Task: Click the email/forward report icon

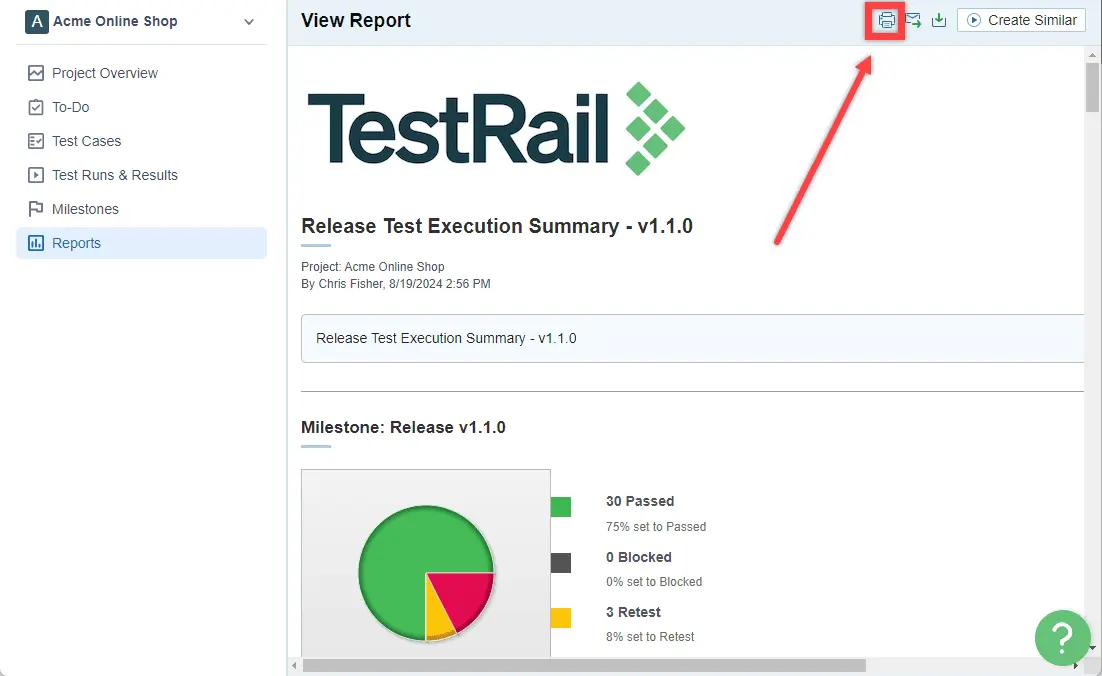Action: point(913,20)
